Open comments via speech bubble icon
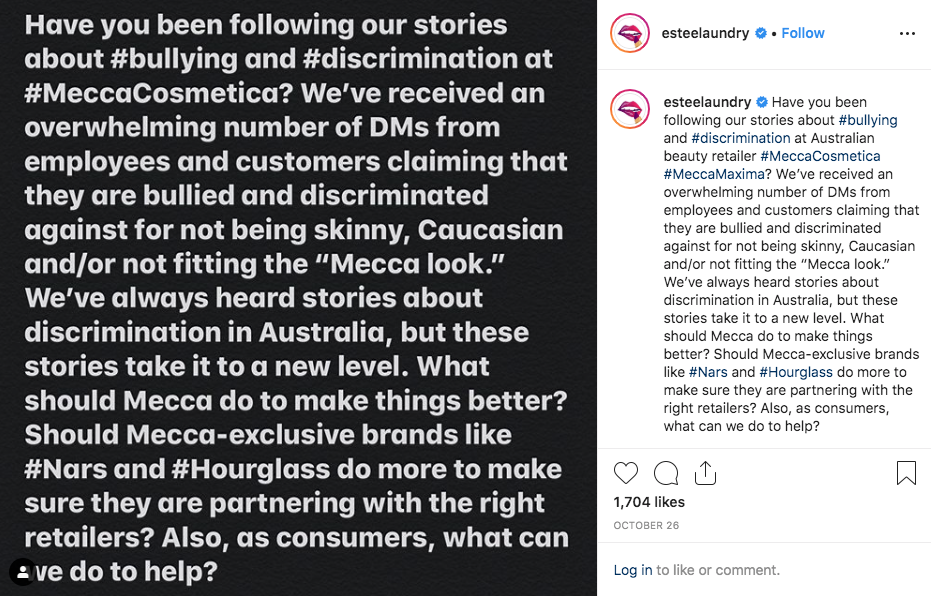 pyautogui.click(x=666, y=473)
